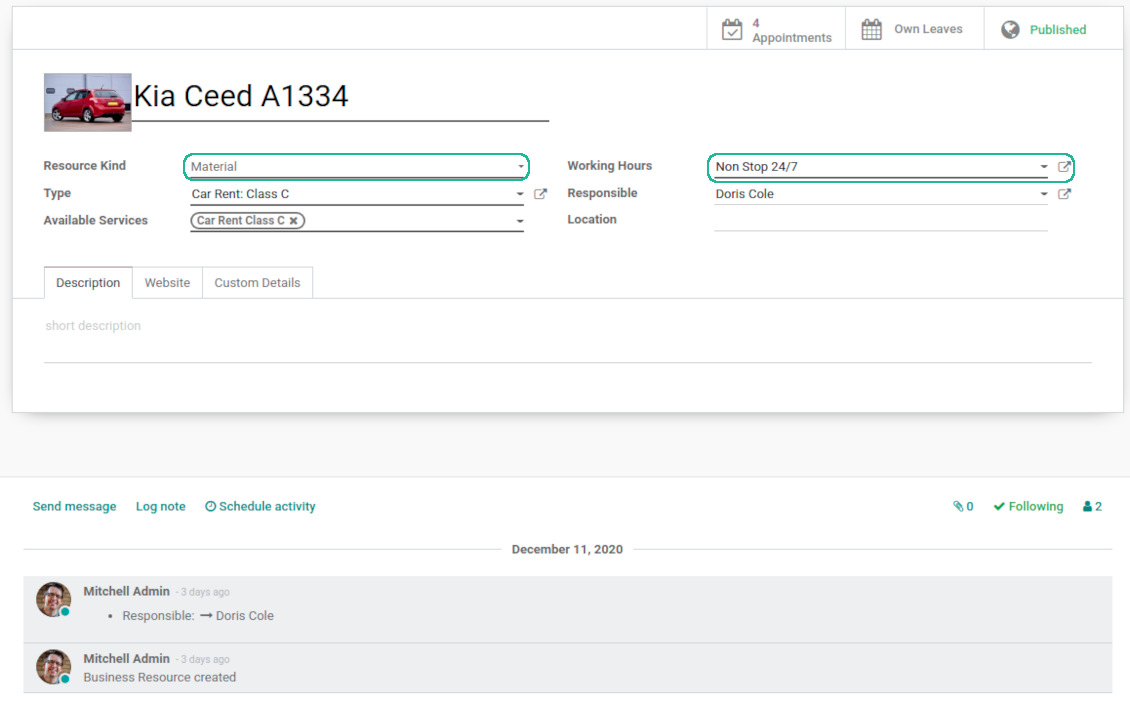This screenshot has width=1130, height=703.
Task: Click the attachments paperclip counter
Action: (x=963, y=507)
